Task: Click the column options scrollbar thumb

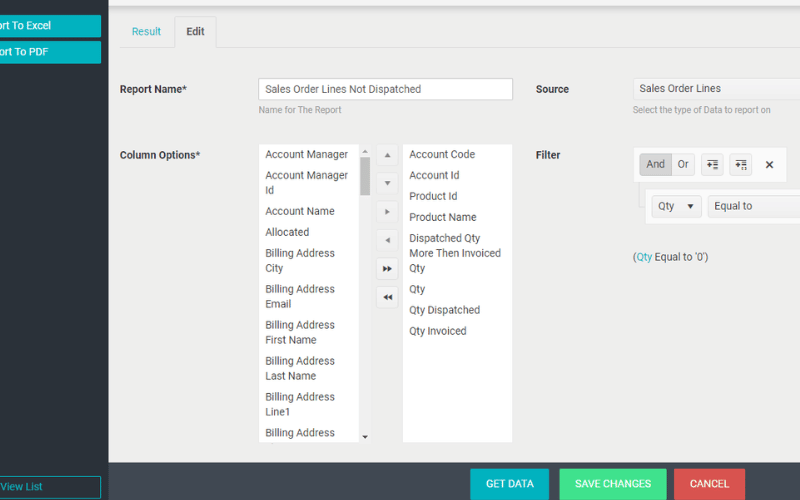Action: pyautogui.click(x=365, y=176)
